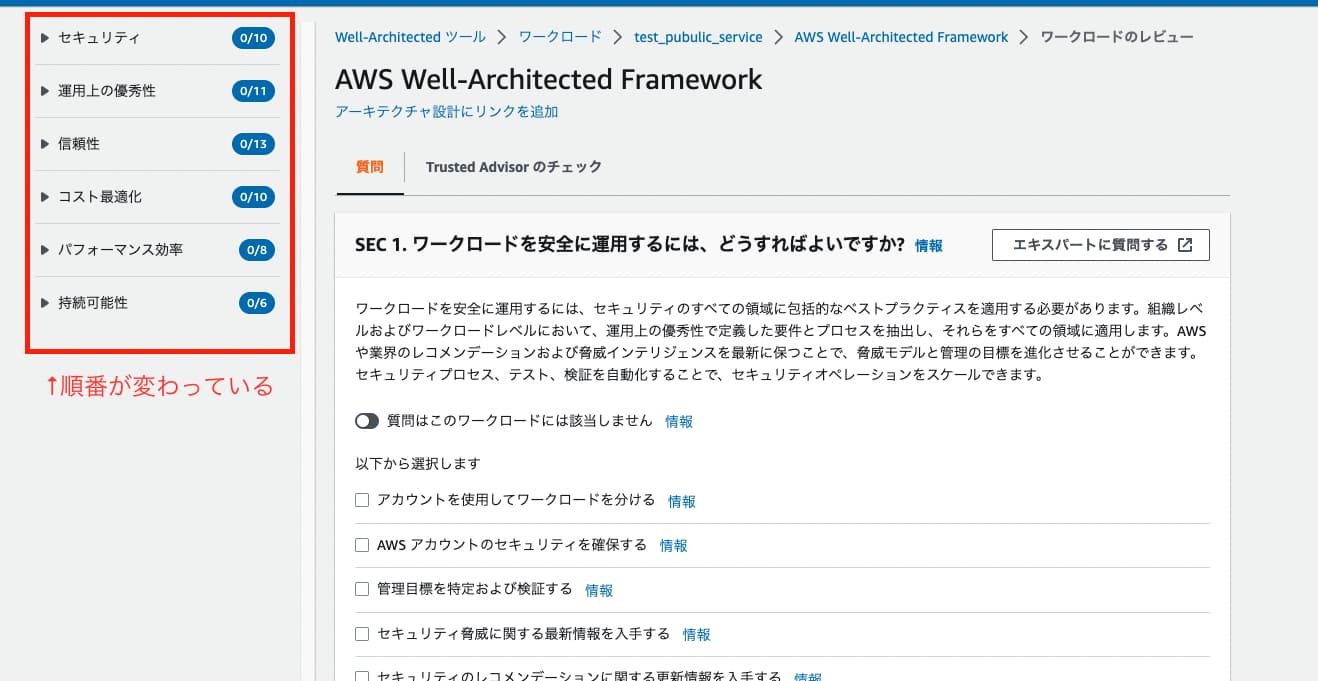The image size is (1318, 681).
Task: Click the ワークロードのレビュー breadcrumb text
Action: pos(1117,37)
